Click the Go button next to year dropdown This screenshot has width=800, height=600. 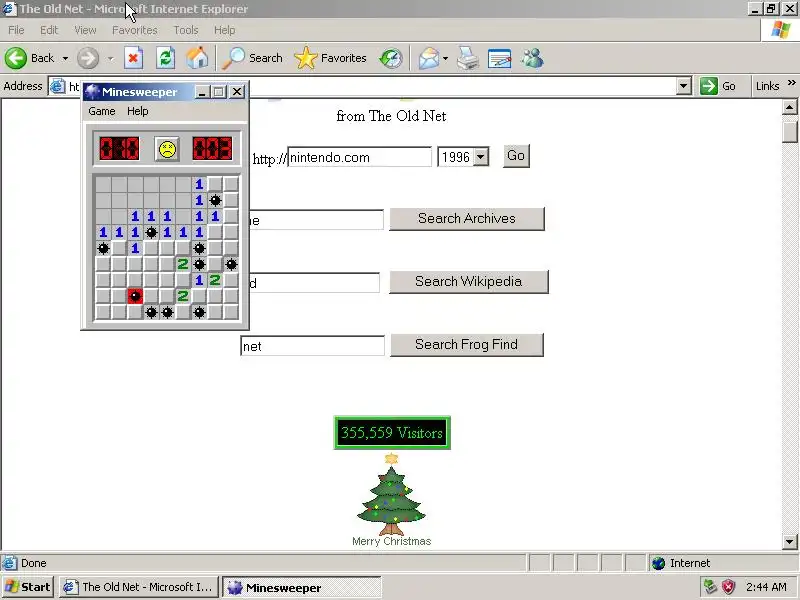tap(516, 156)
